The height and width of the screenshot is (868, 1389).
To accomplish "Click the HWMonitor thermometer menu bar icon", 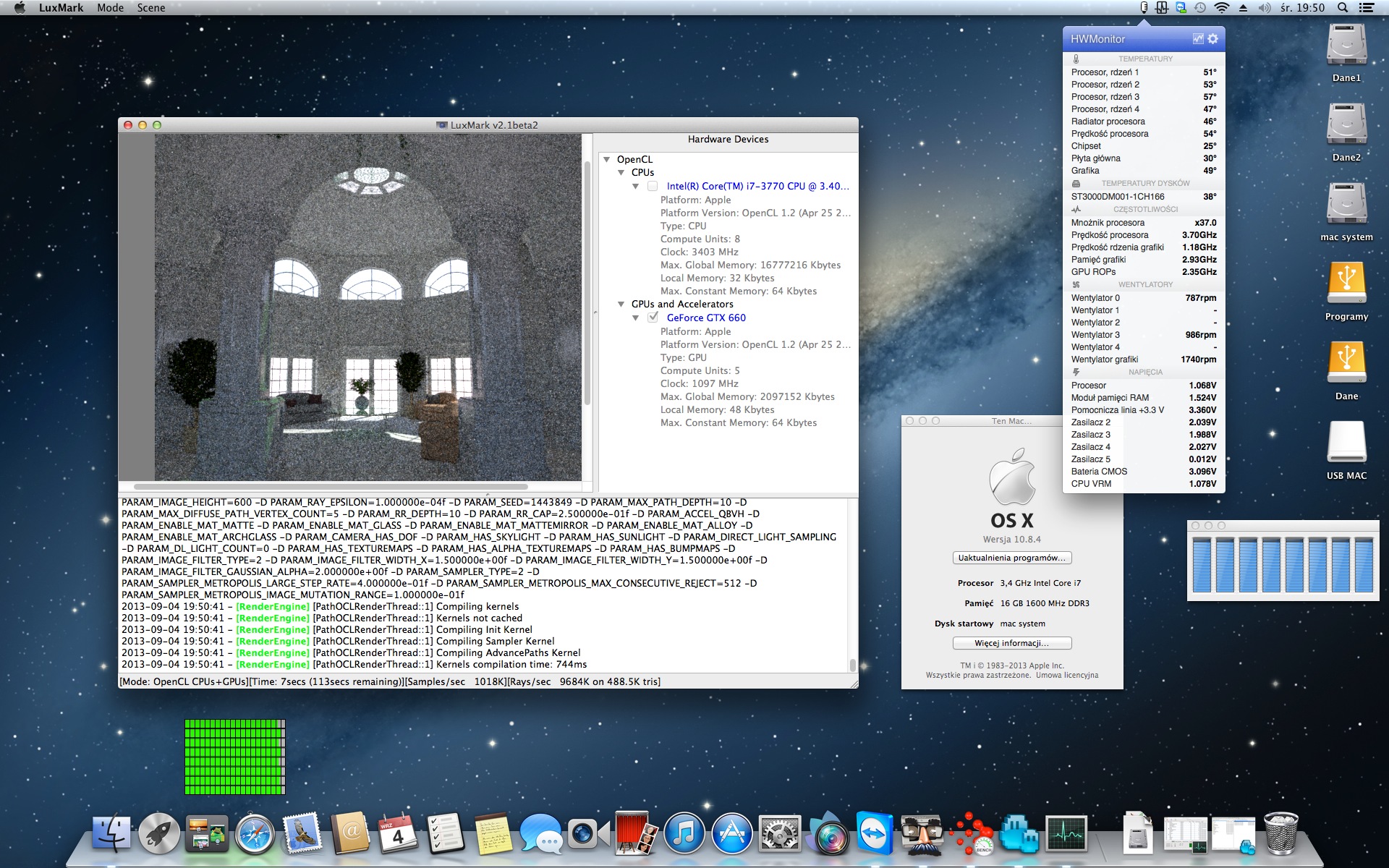I will coord(1144,8).
